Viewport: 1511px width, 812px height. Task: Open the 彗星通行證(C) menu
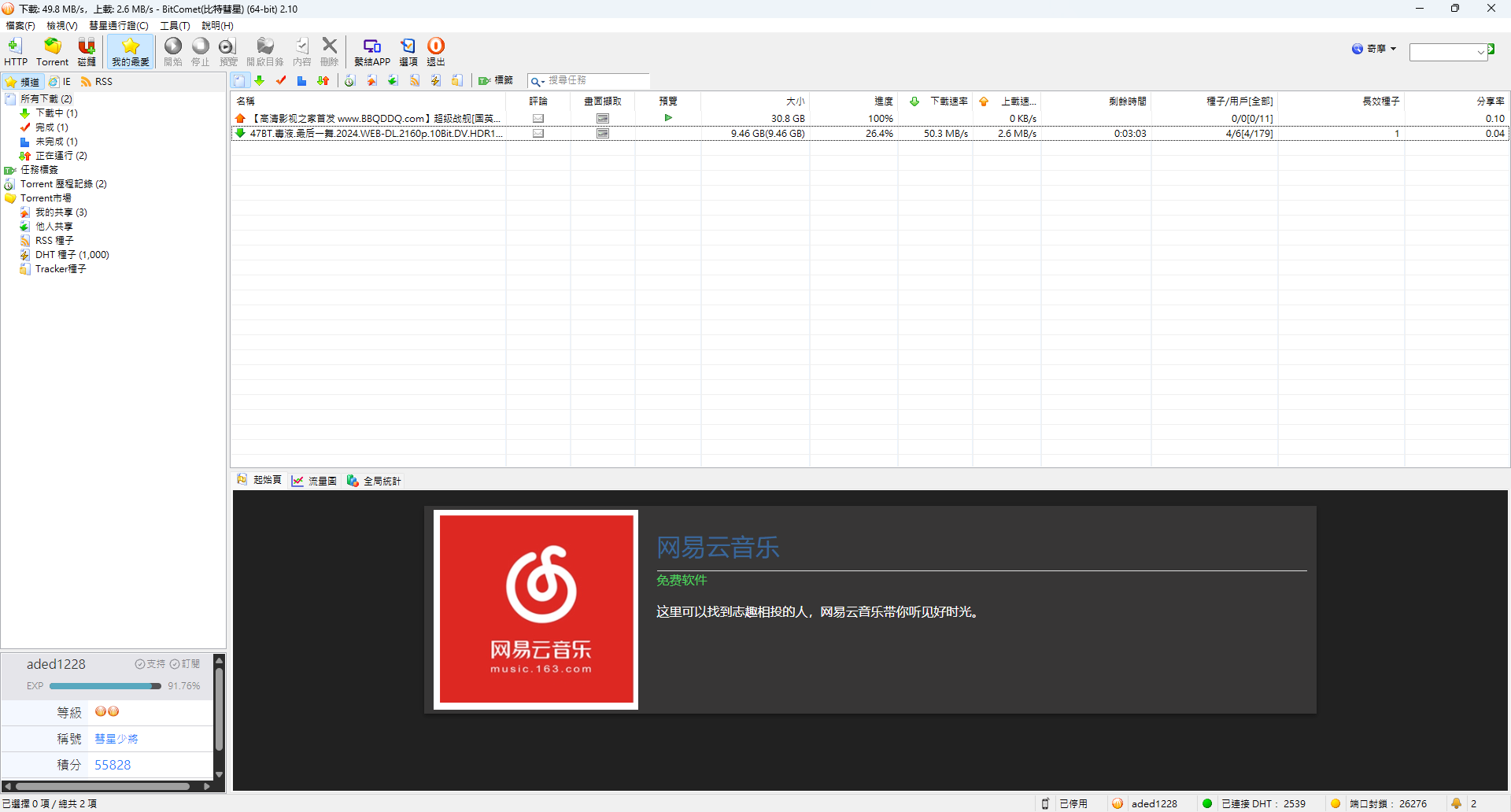click(x=119, y=26)
